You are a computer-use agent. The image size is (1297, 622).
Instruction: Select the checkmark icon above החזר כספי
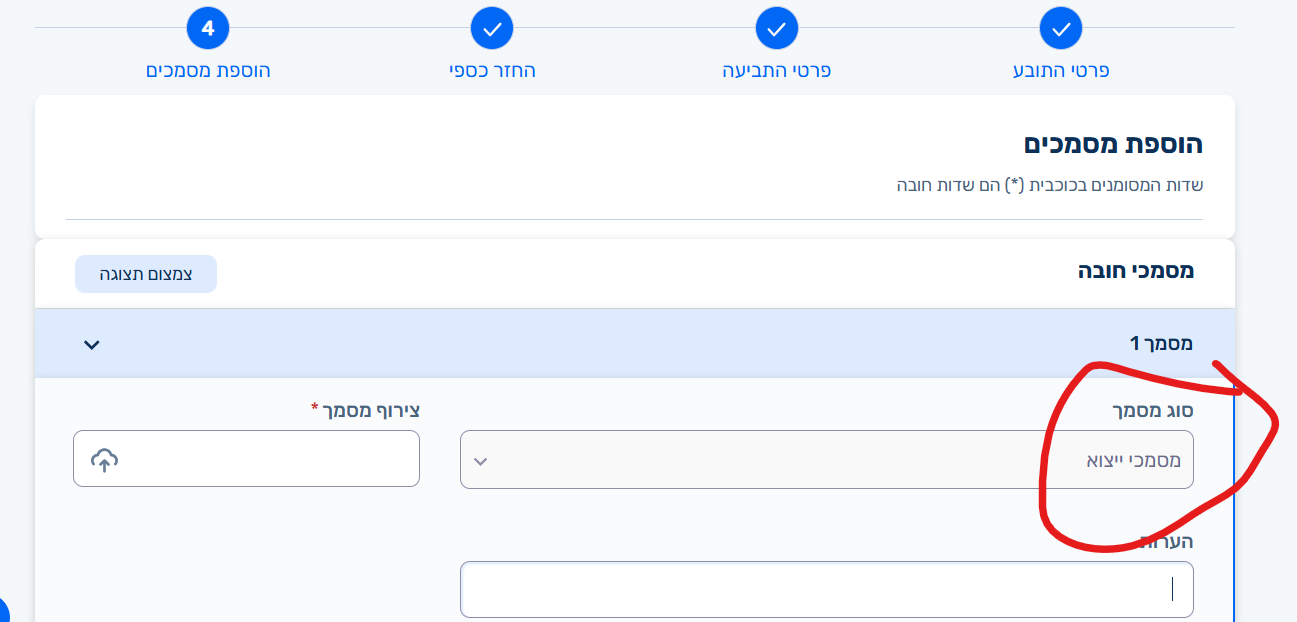point(492,29)
